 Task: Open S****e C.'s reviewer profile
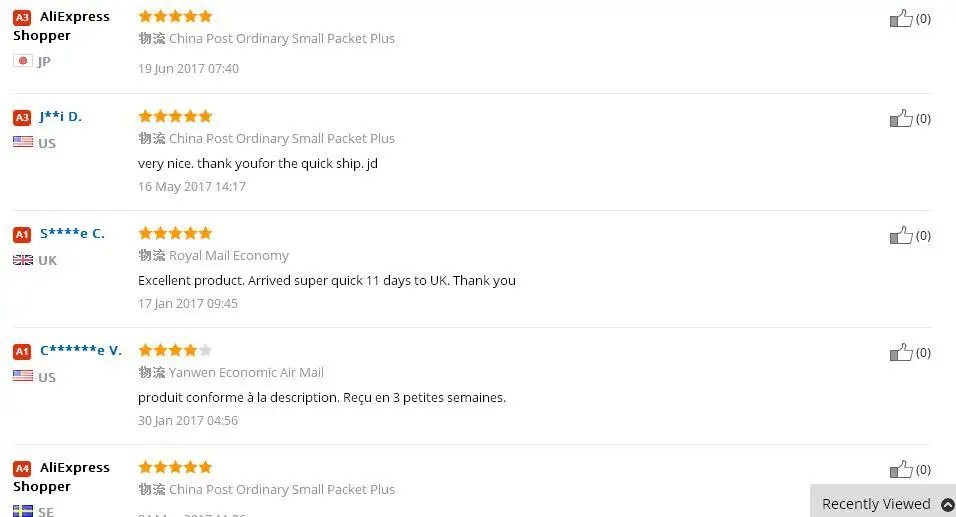72,234
